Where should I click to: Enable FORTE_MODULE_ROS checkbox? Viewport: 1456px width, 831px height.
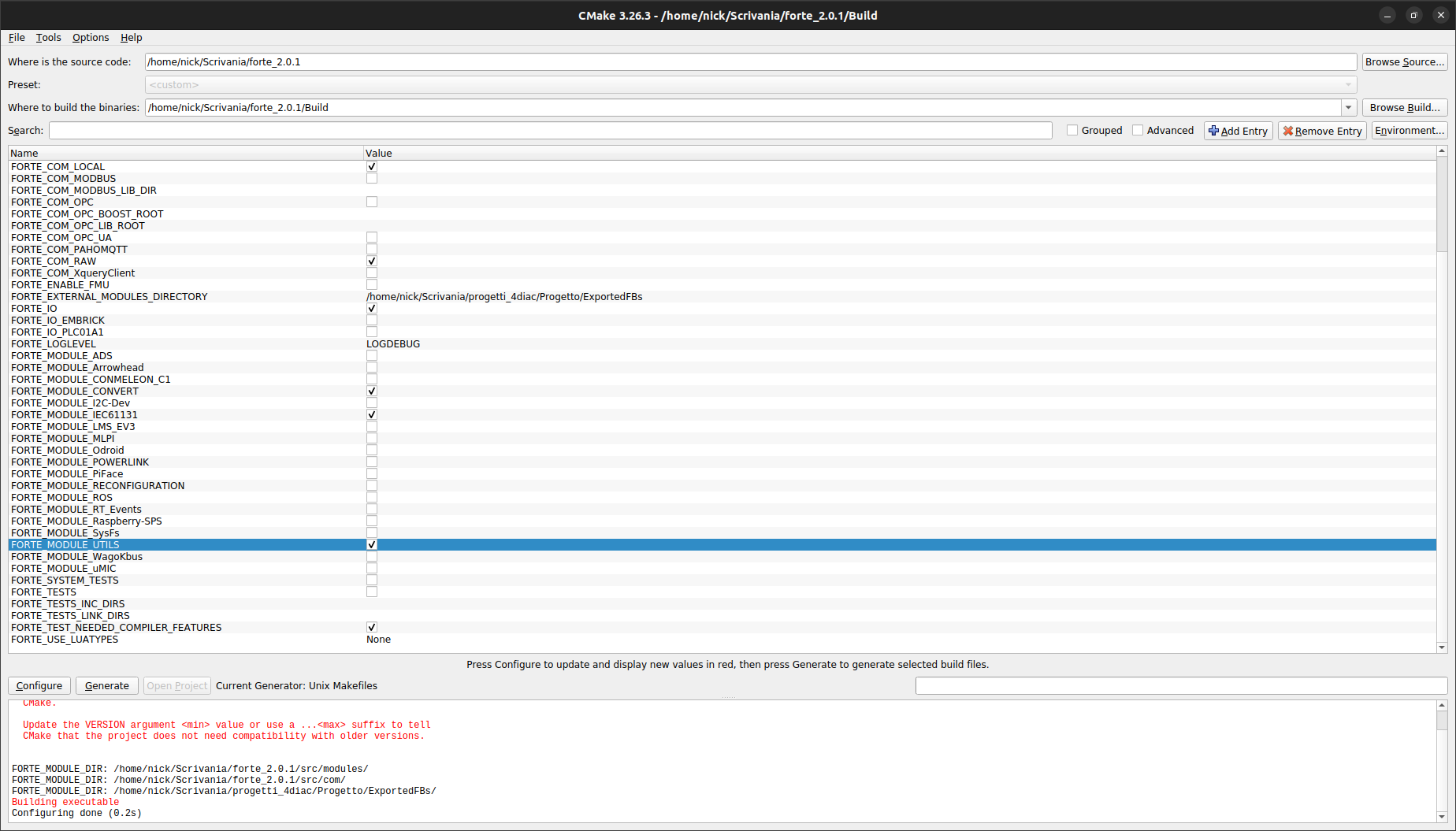[372, 497]
